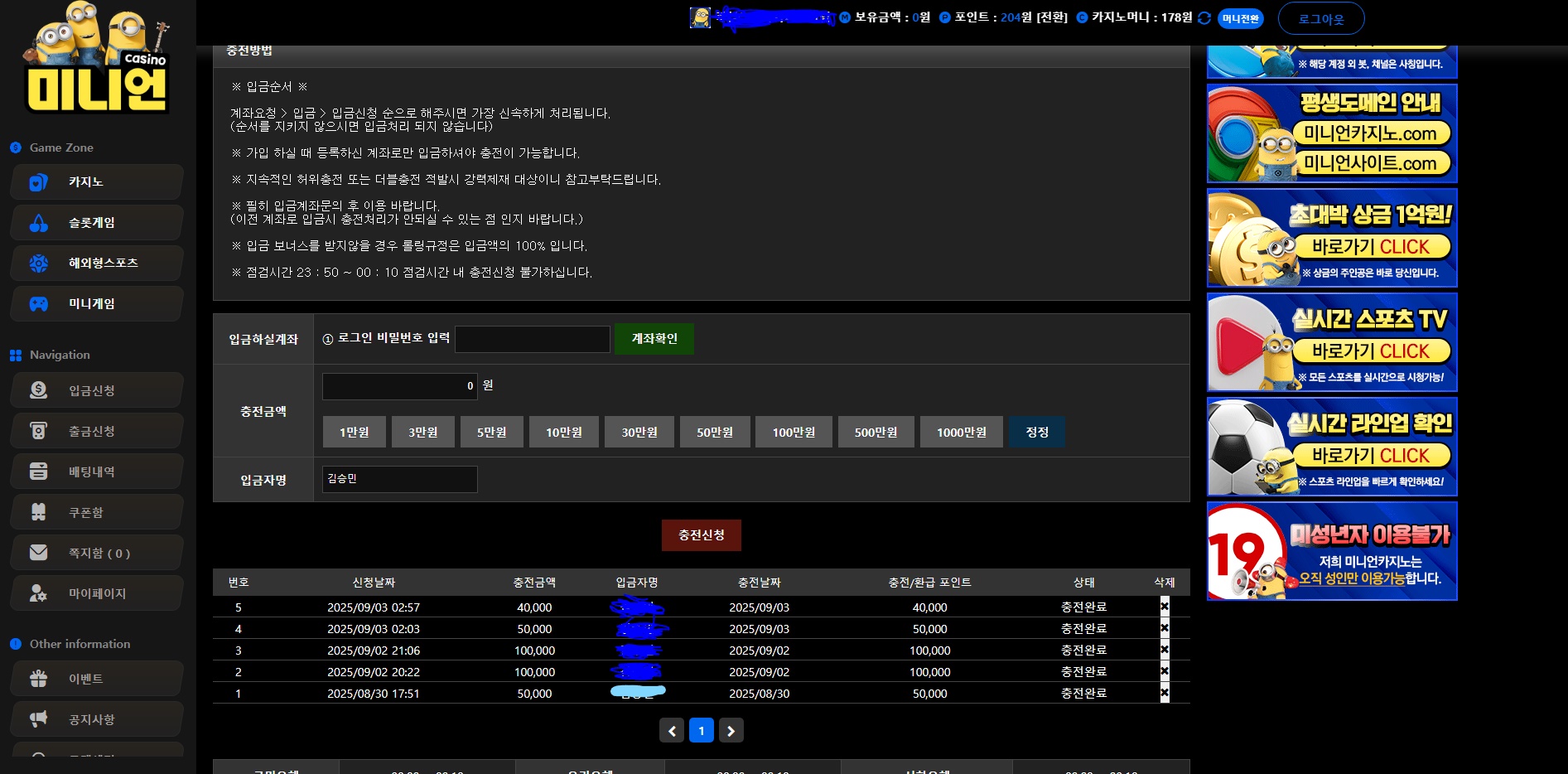Open the 쪽지함 envelope icon
This screenshot has width=1568, height=774.
pyautogui.click(x=39, y=553)
